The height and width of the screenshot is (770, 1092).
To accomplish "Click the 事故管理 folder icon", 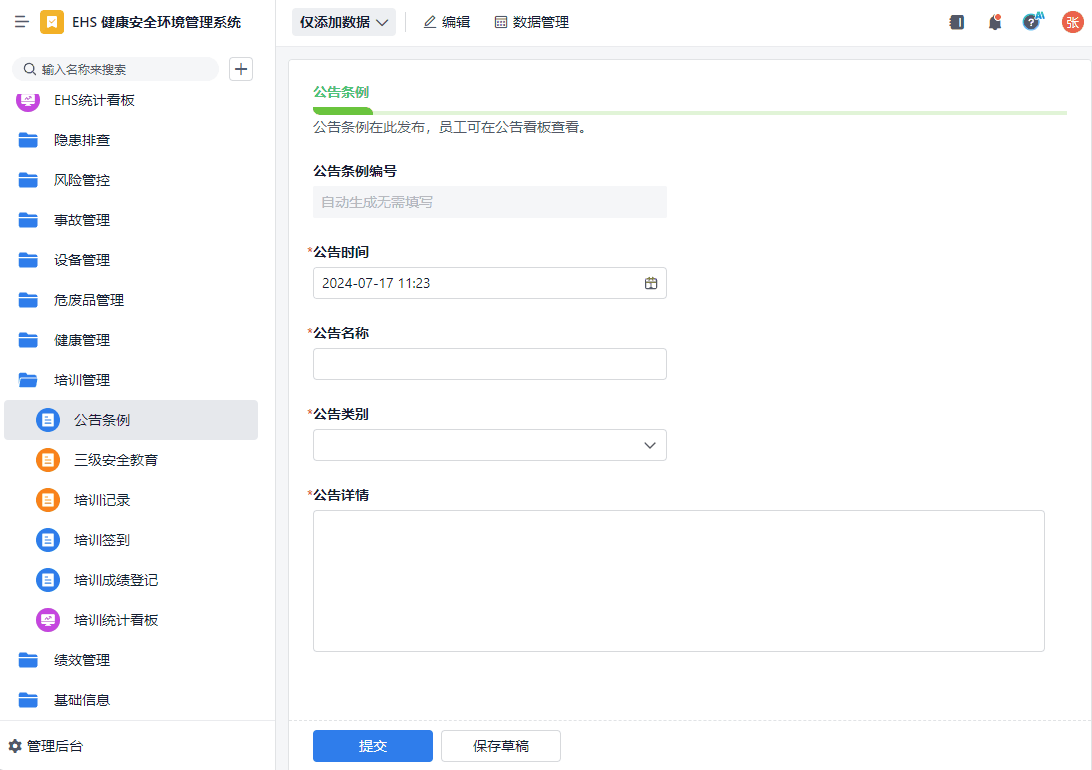I will (x=28, y=220).
